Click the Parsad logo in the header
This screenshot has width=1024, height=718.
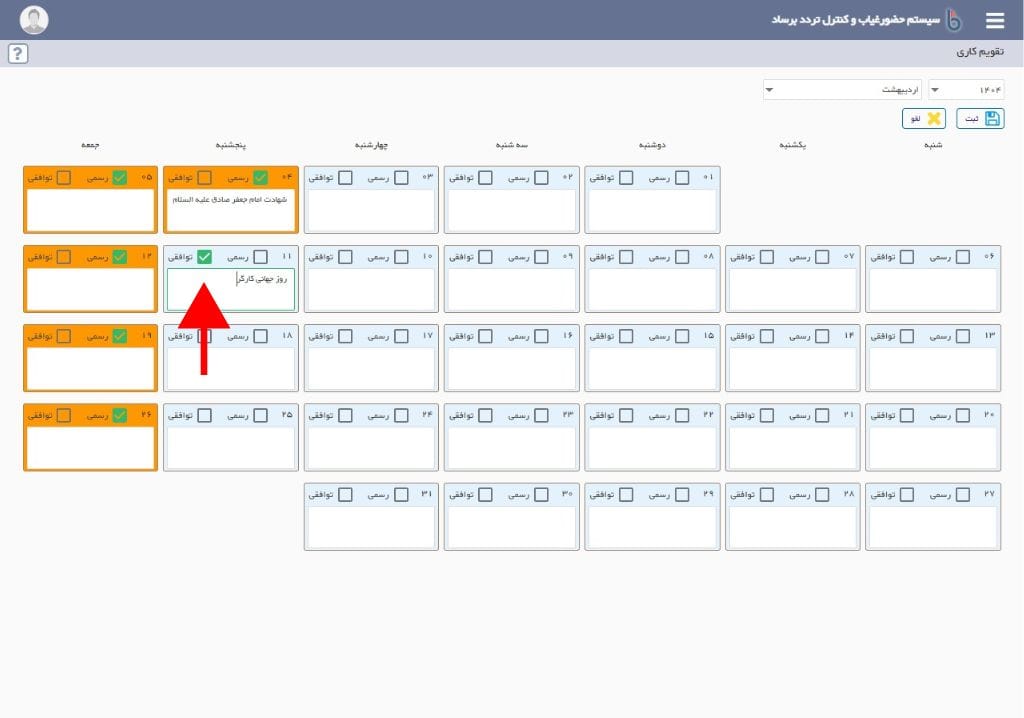953,20
